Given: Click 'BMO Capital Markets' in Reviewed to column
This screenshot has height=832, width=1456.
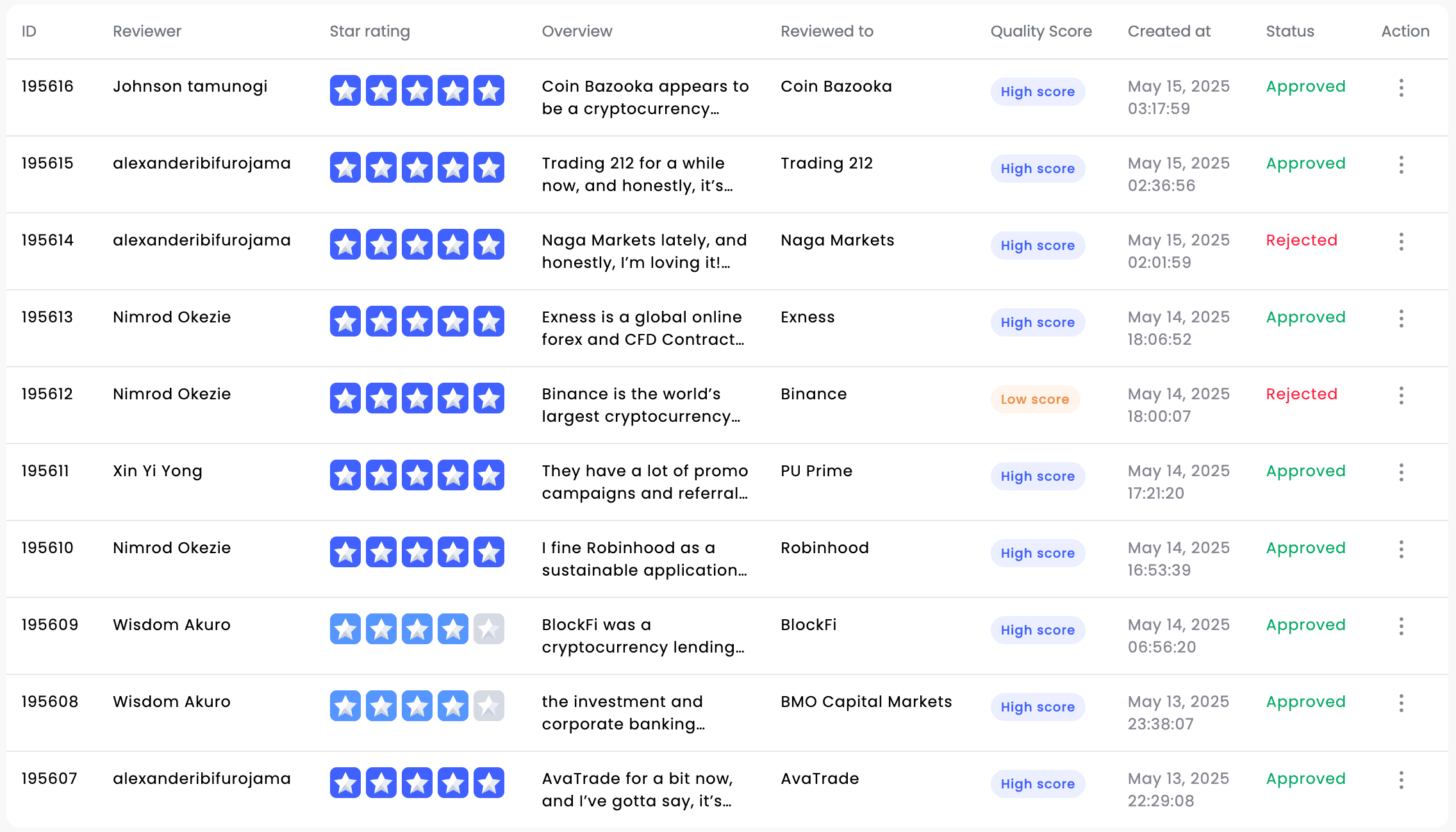Looking at the screenshot, I should (x=866, y=702).
